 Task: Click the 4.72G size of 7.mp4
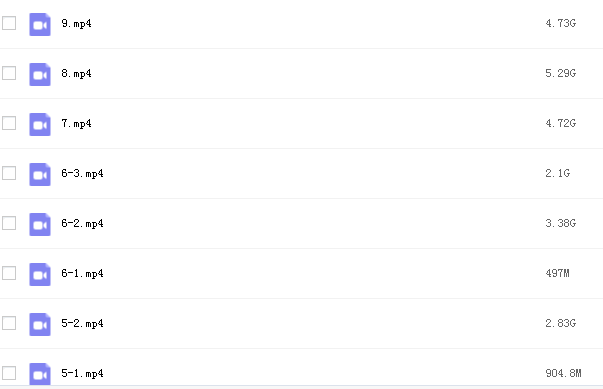(x=561, y=123)
